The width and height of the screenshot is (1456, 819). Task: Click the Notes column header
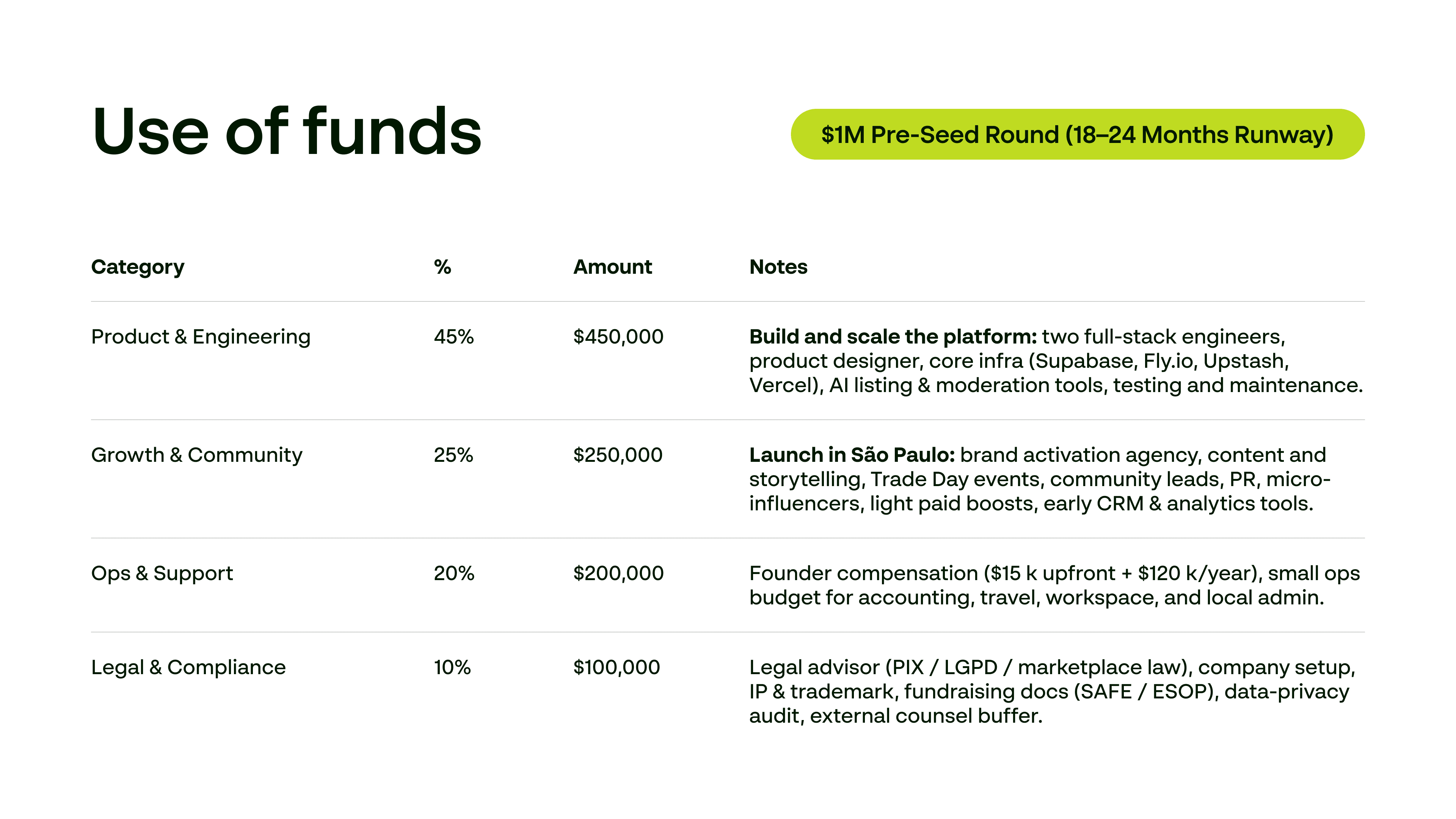click(x=778, y=267)
